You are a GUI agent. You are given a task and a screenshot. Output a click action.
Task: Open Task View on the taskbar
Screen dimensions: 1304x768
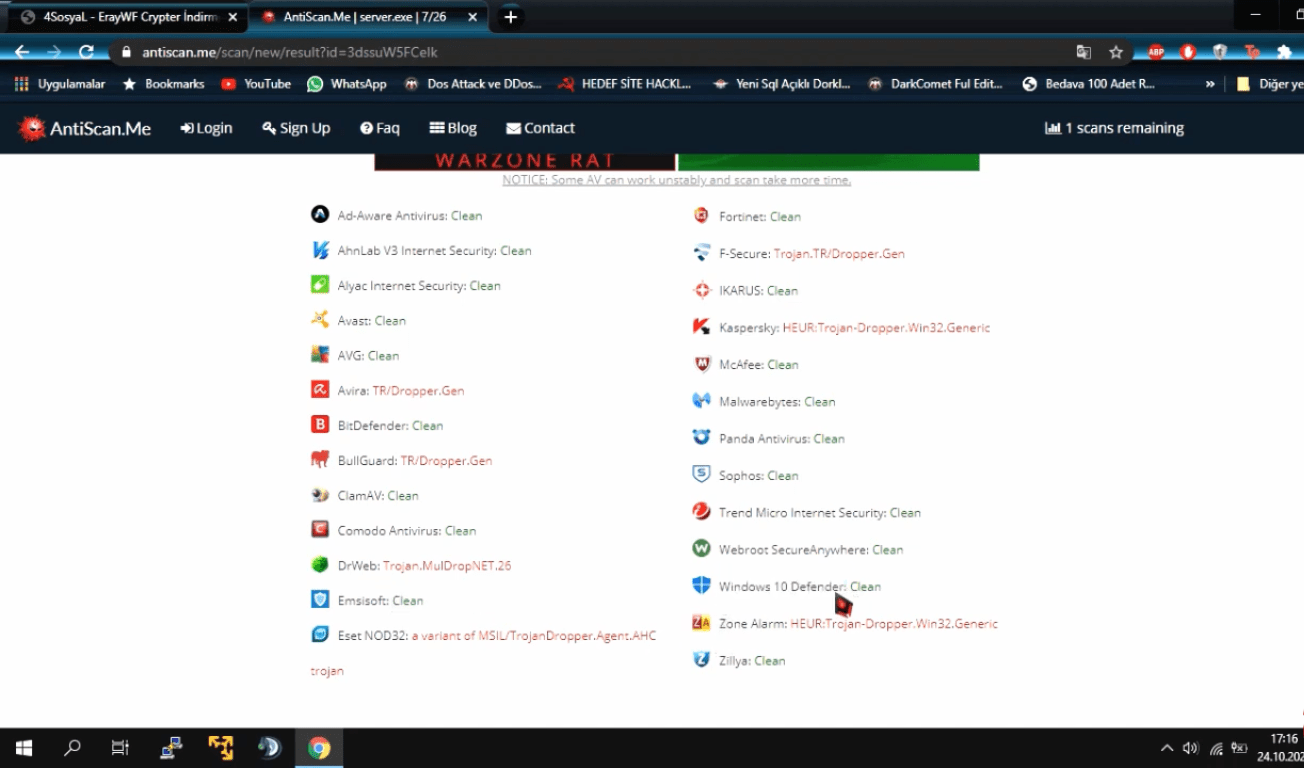click(120, 747)
